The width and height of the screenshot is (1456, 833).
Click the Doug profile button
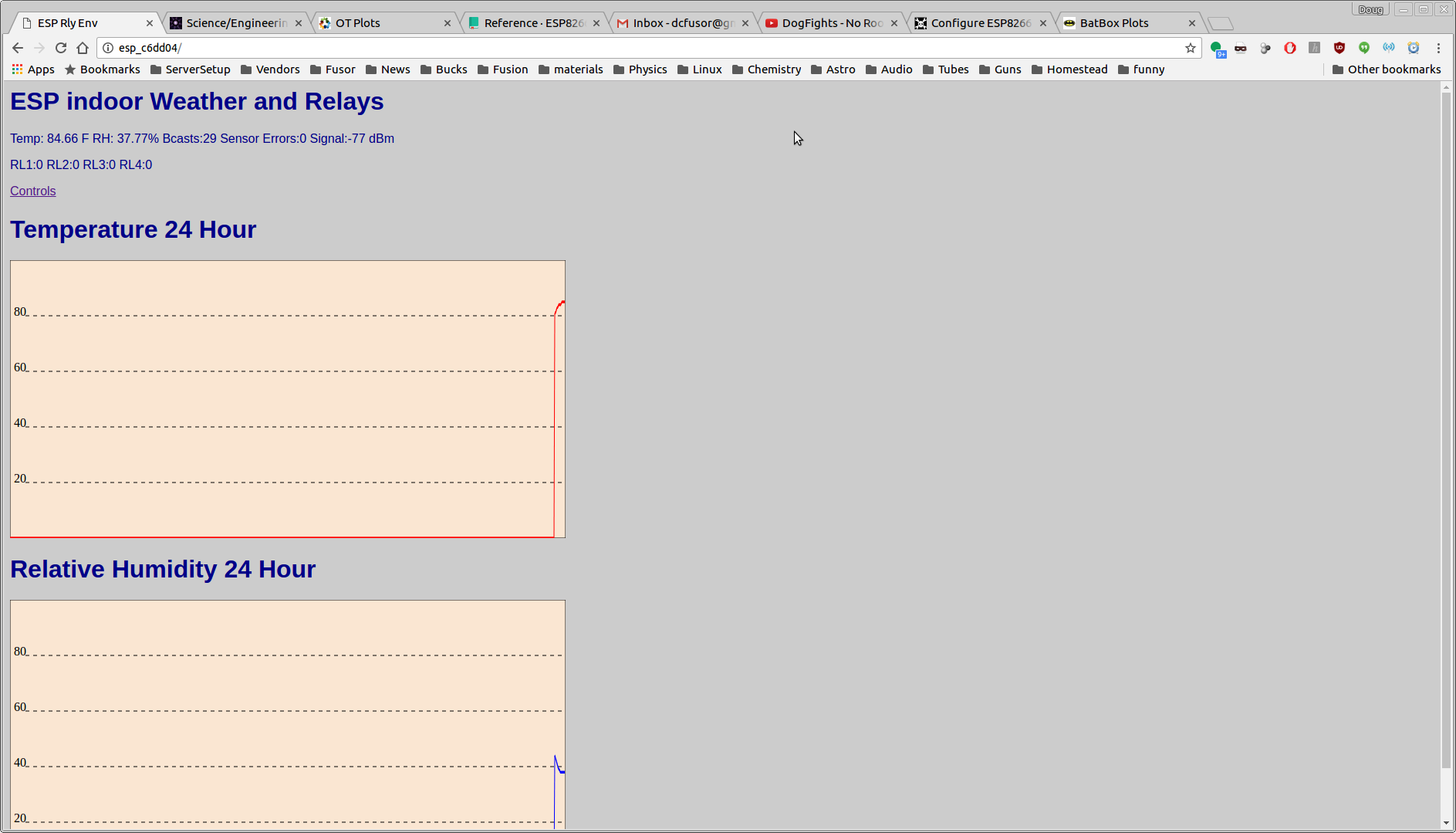1370,9
